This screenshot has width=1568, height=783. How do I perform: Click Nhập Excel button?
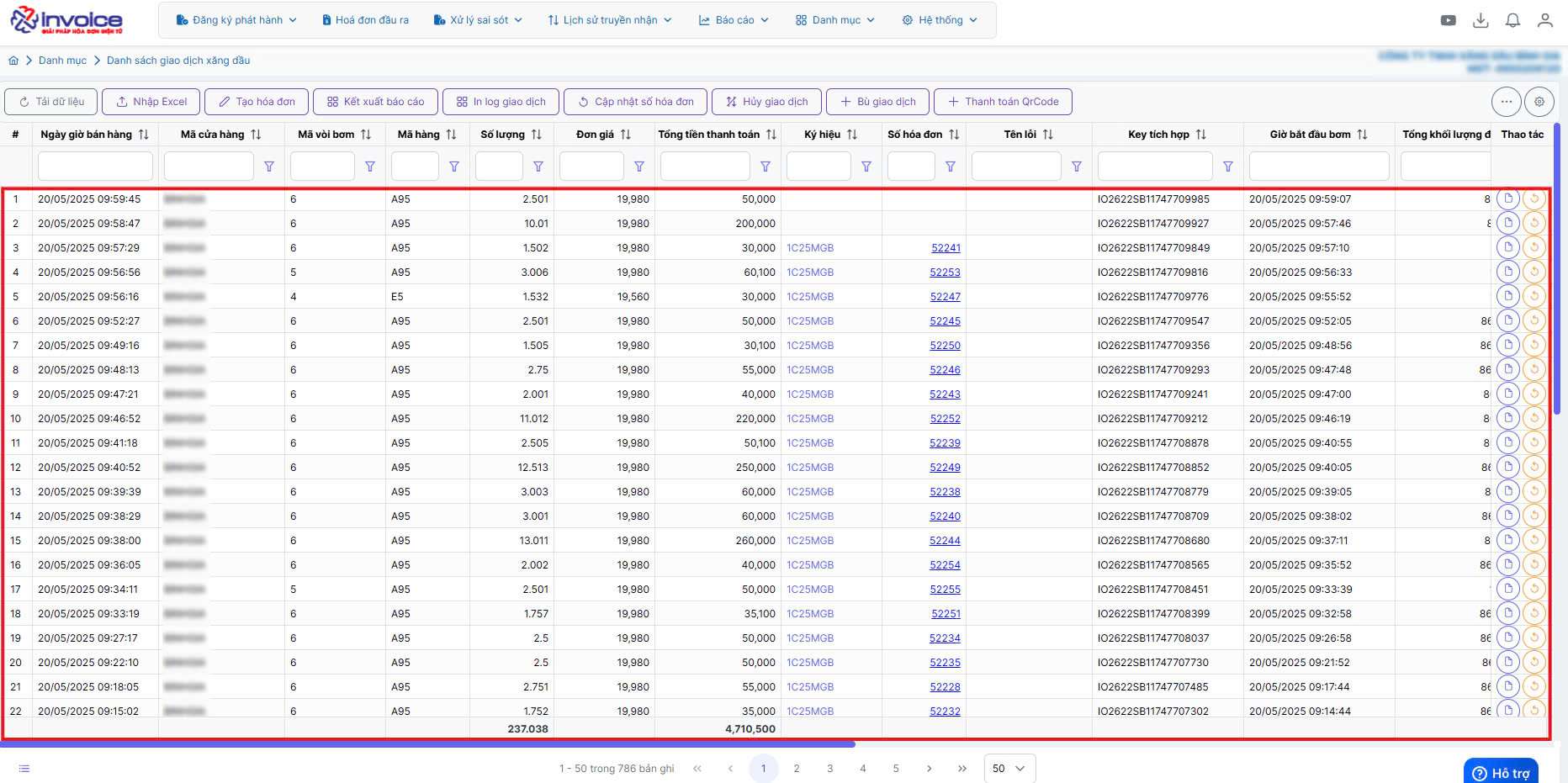click(x=151, y=102)
